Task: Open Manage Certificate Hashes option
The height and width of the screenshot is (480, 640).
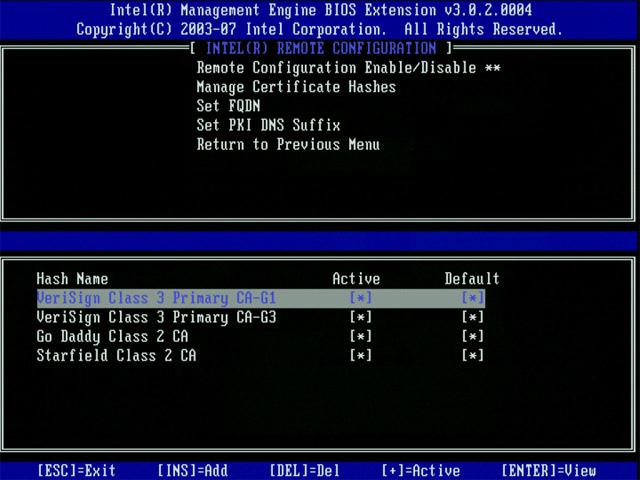Action: click(296, 87)
